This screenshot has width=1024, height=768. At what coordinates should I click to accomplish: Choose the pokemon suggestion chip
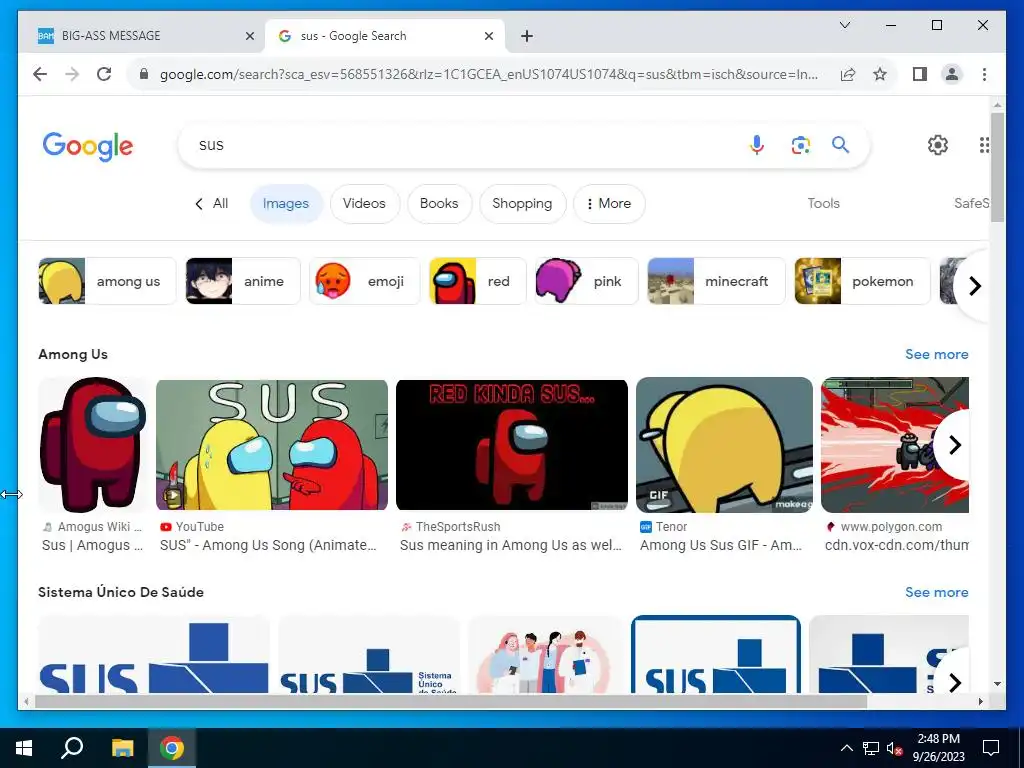click(862, 281)
